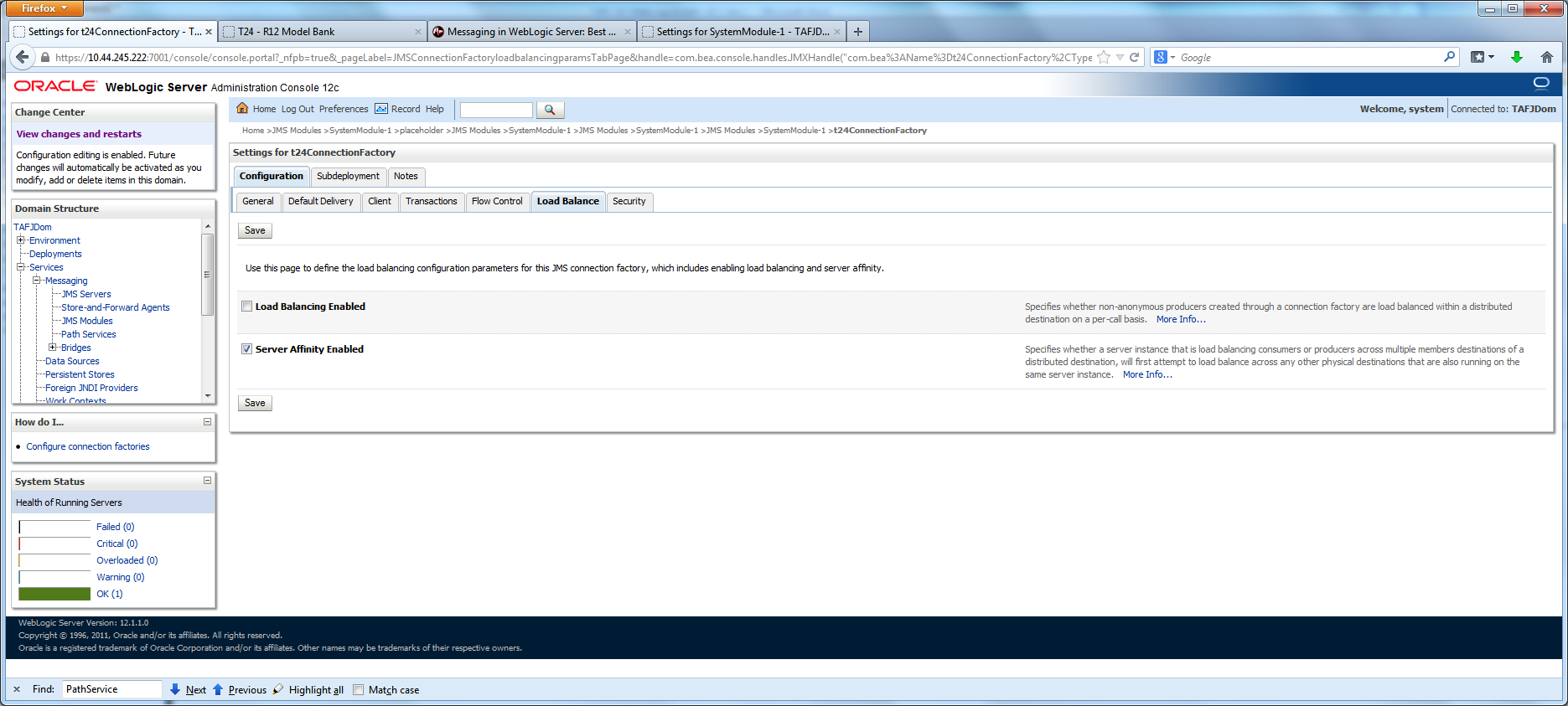The image size is (1568, 706).
Task: Open the Preferences link
Action: coord(344,109)
